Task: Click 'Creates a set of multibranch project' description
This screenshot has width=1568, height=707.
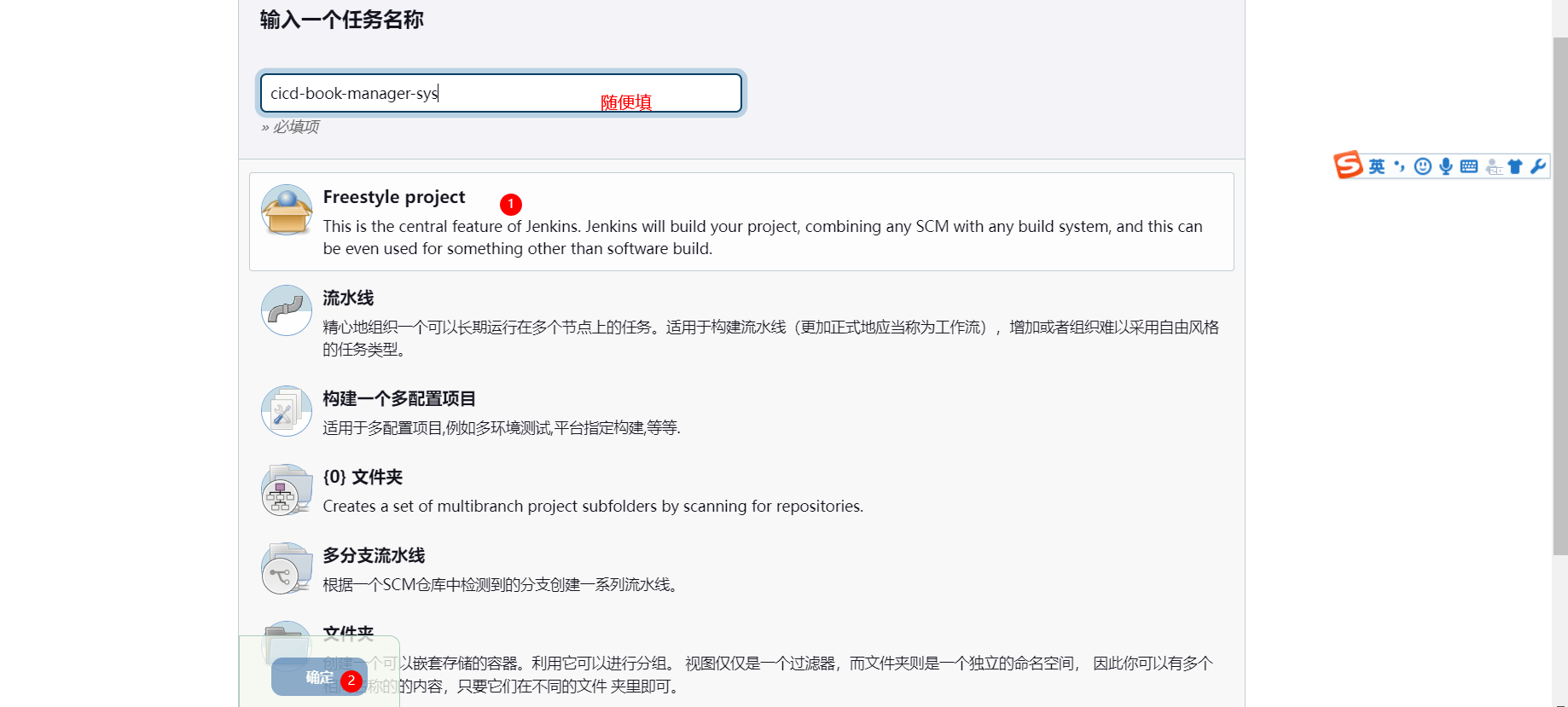Action: [593, 506]
